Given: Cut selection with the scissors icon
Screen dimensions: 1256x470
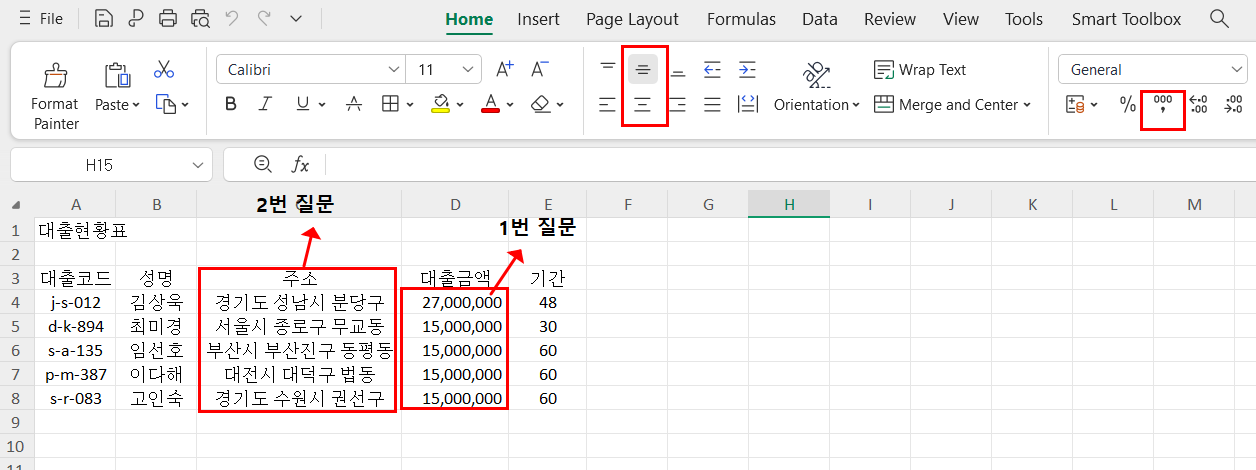Looking at the screenshot, I should (x=164, y=70).
